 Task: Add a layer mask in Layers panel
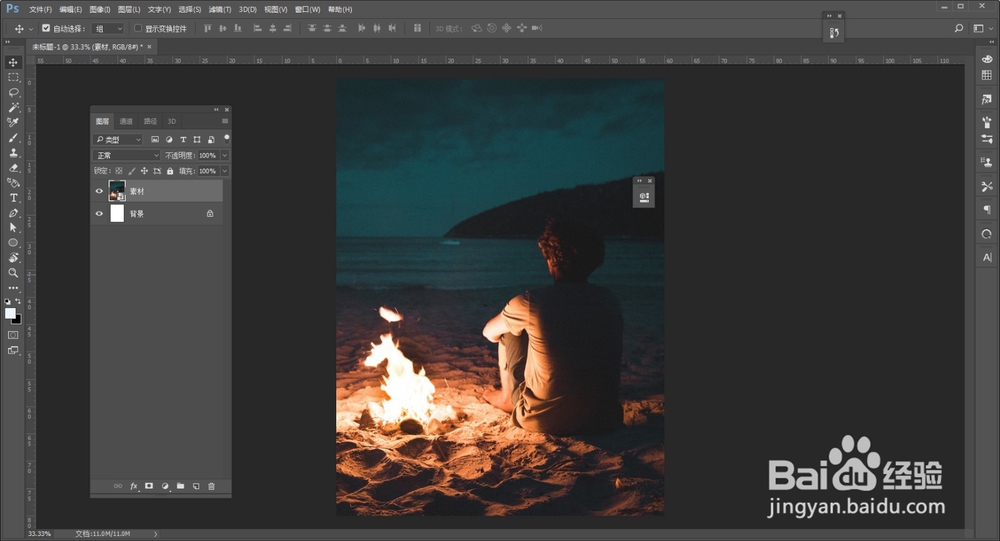[149, 486]
